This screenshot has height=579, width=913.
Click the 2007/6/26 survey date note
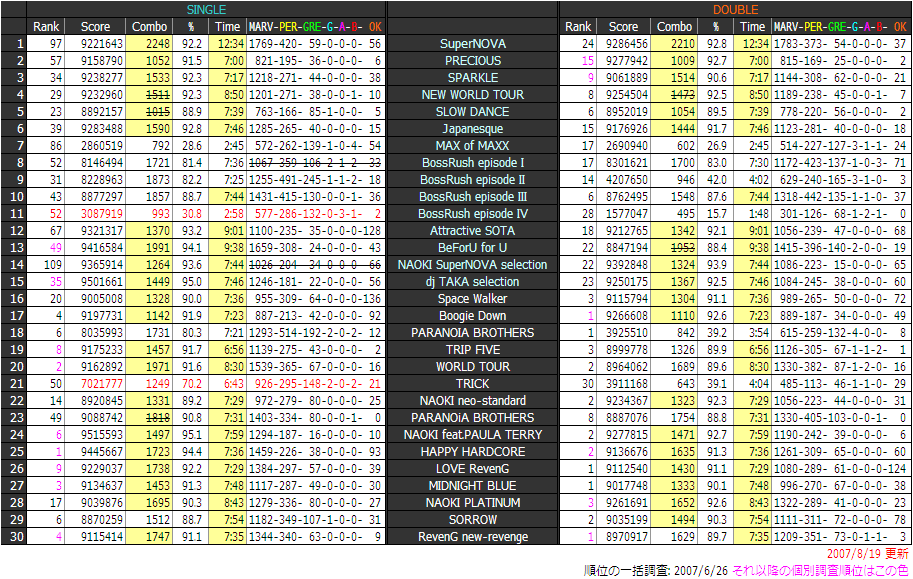[x=656, y=571]
